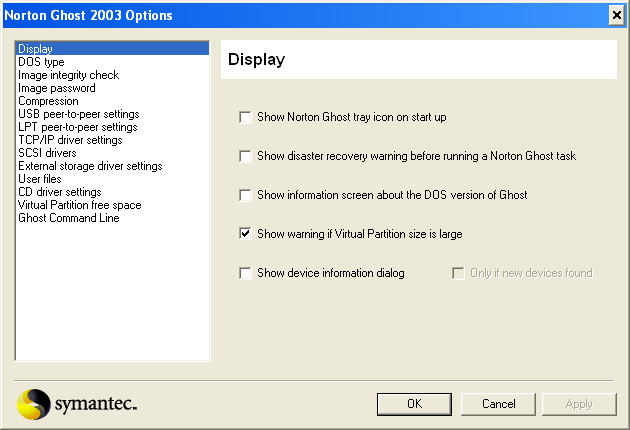
Task: Uncheck Virtual Partition size warning checkbox
Action: (x=245, y=234)
